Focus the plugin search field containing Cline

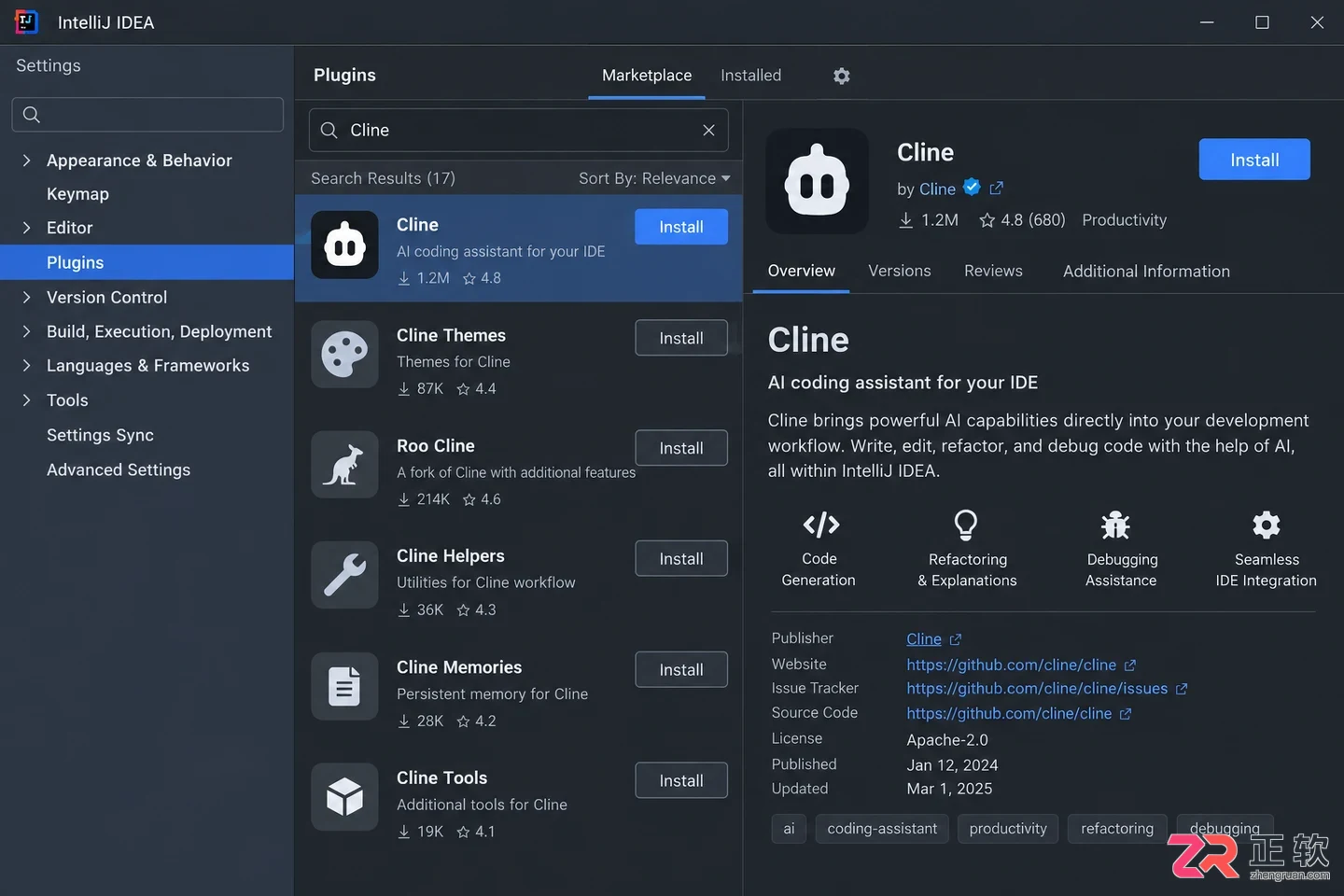pos(519,131)
